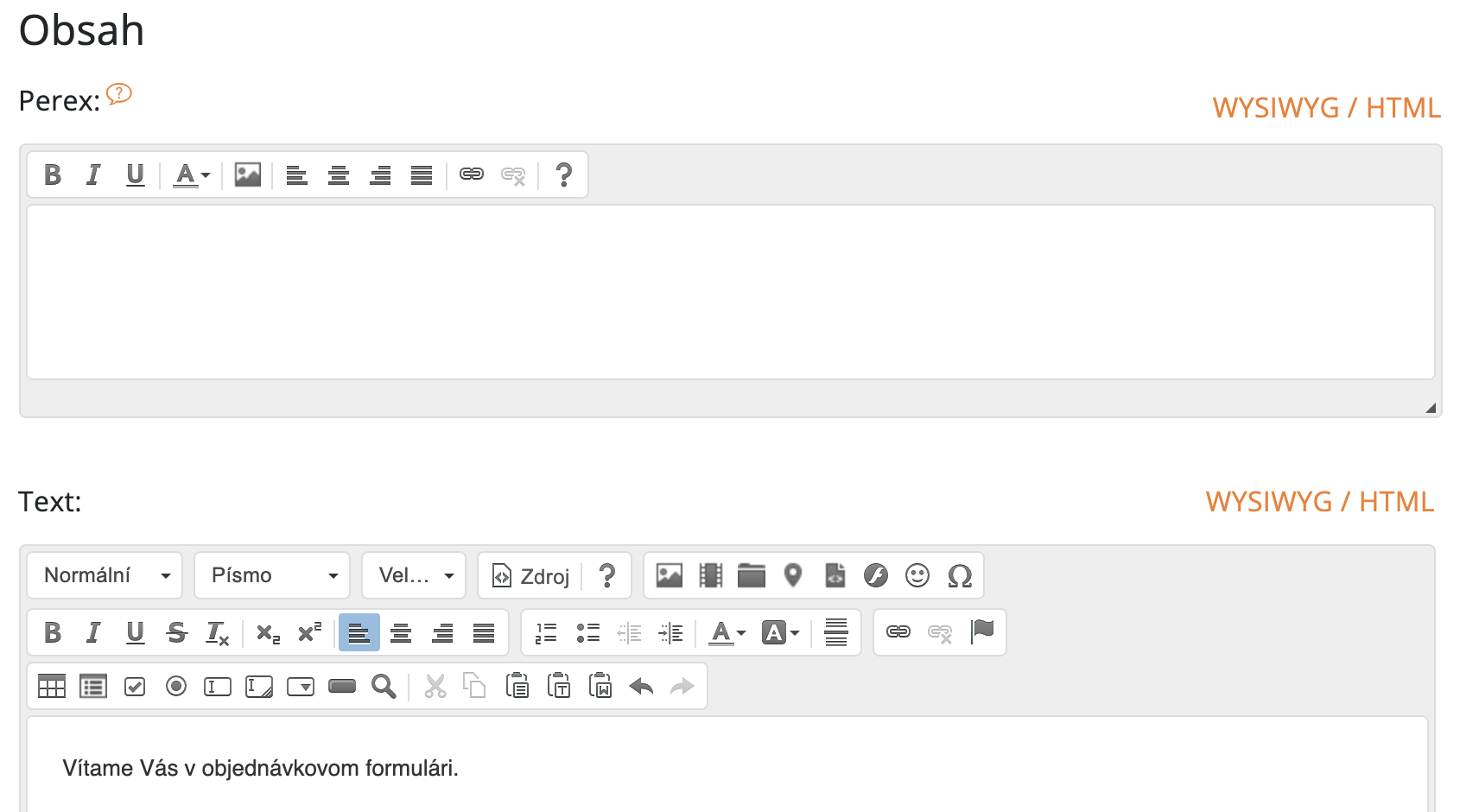Viewport: 1460px width, 812px height.
Task: Switch Perex editor via WYSIWYG / HTML
Action: 1325,108
